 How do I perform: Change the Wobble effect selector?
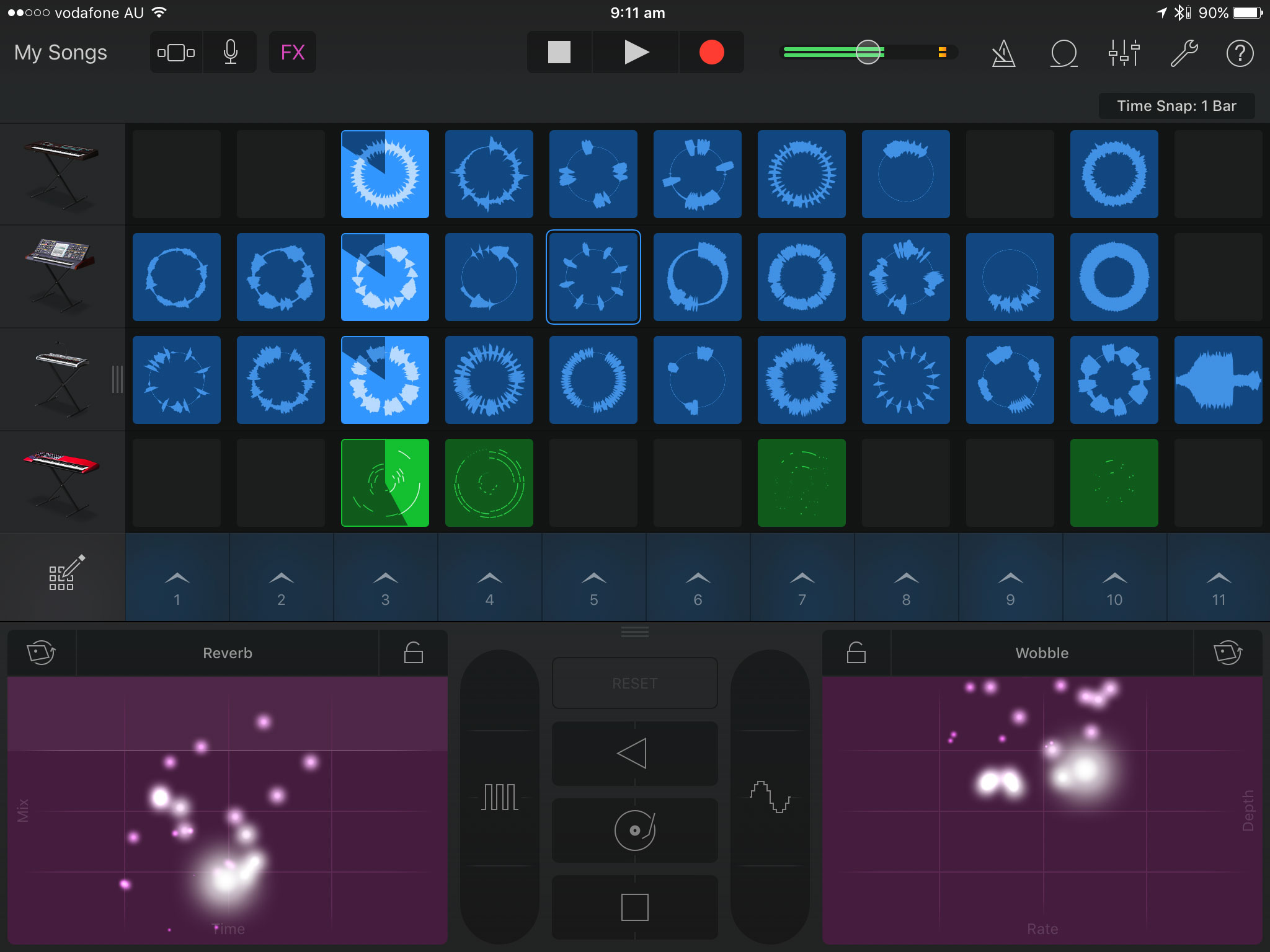pos(1042,653)
